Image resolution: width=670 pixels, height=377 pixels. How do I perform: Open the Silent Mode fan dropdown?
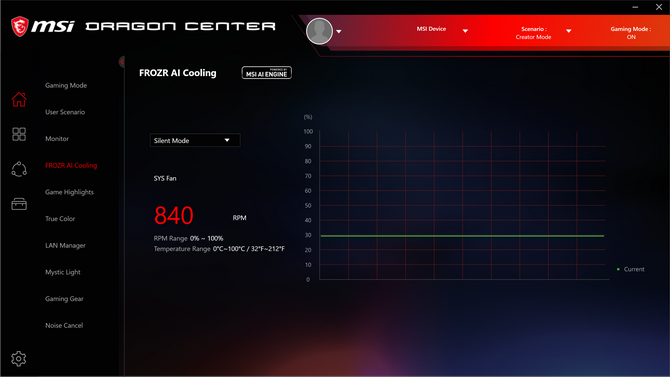click(x=195, y=140)
